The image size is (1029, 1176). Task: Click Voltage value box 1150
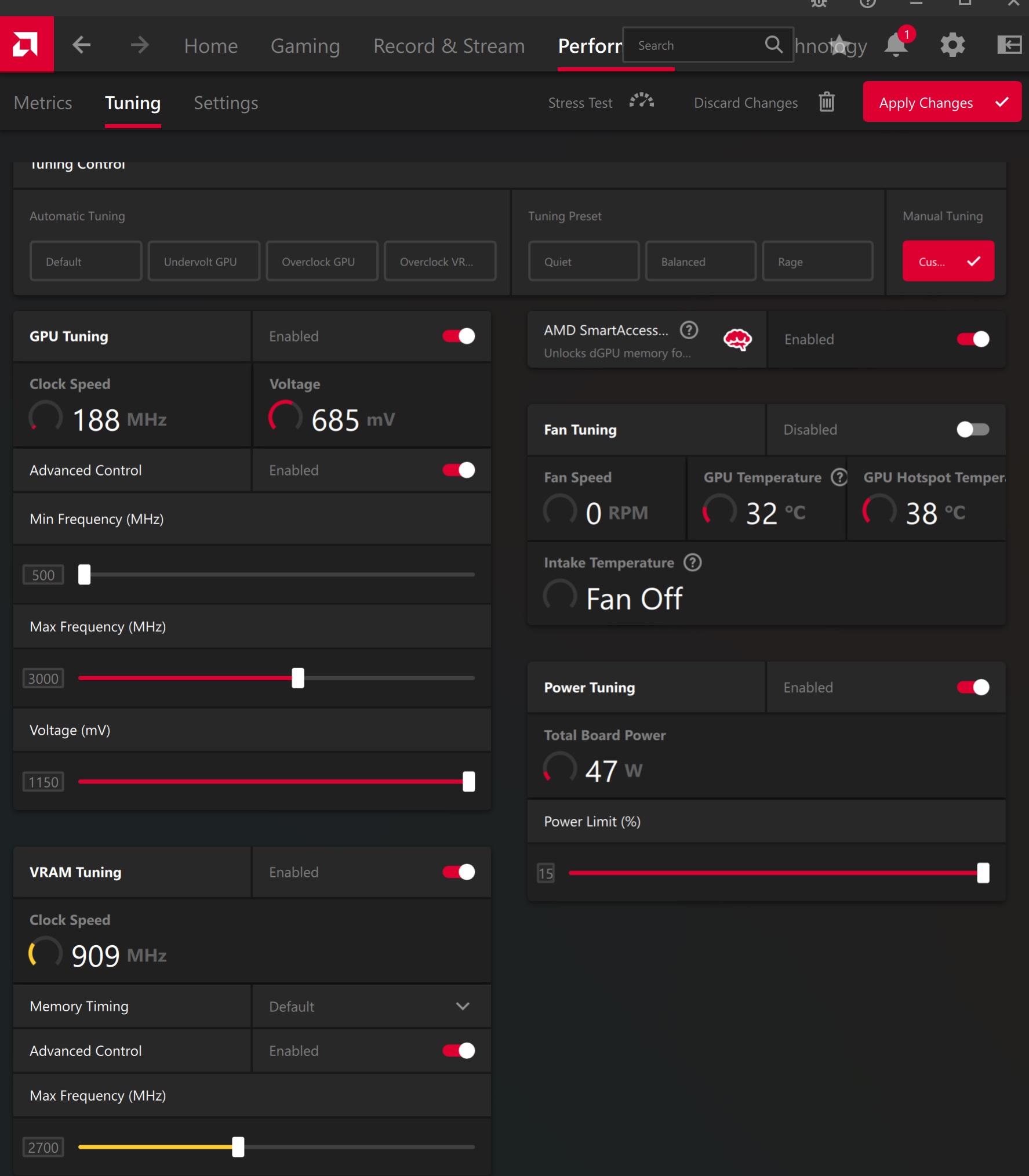43,782
